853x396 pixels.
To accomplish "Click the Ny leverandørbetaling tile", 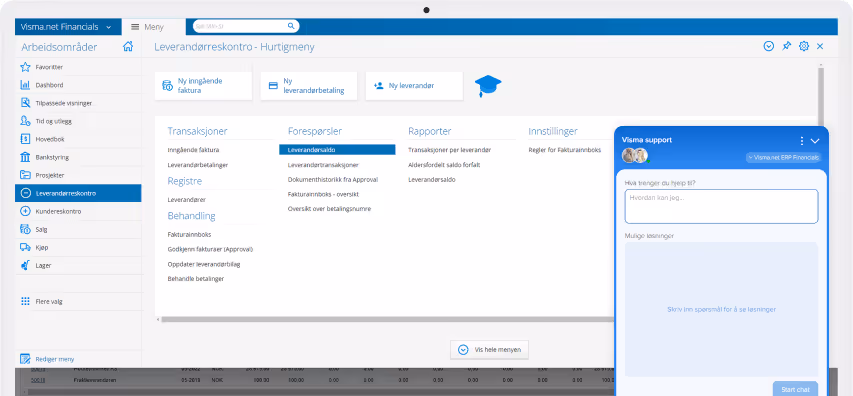I will pos(308,86).
